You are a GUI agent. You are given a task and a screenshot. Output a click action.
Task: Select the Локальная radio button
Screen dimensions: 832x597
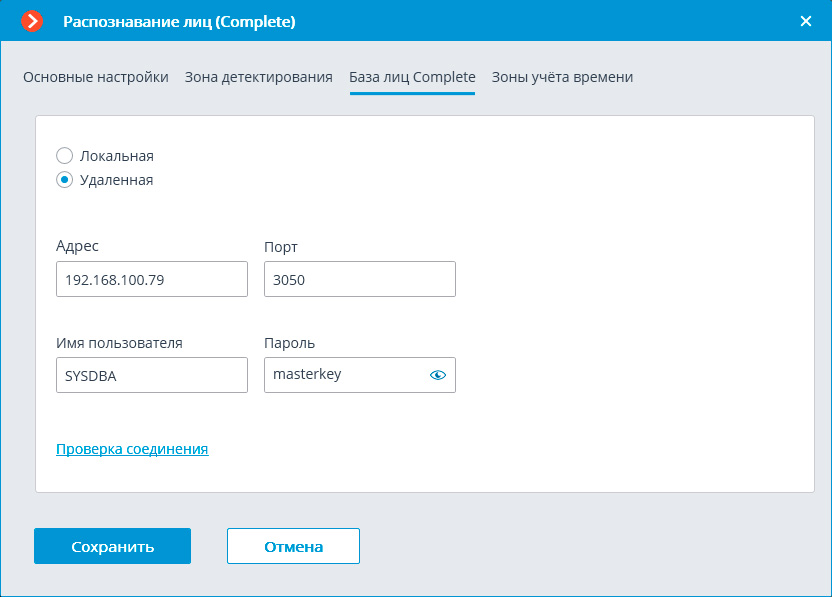point(65,156)
